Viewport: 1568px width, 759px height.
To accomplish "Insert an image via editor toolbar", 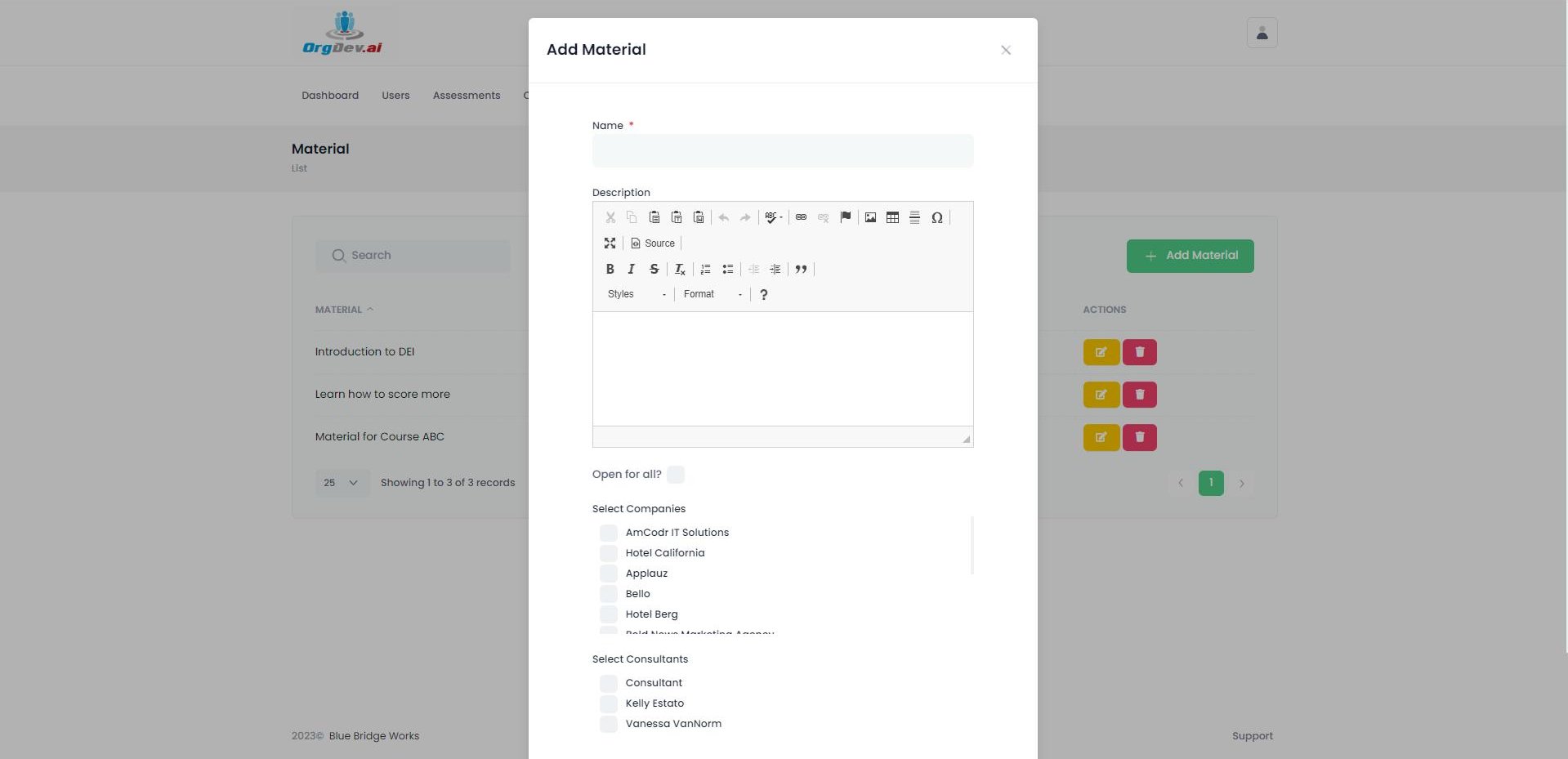I will 870,217.
